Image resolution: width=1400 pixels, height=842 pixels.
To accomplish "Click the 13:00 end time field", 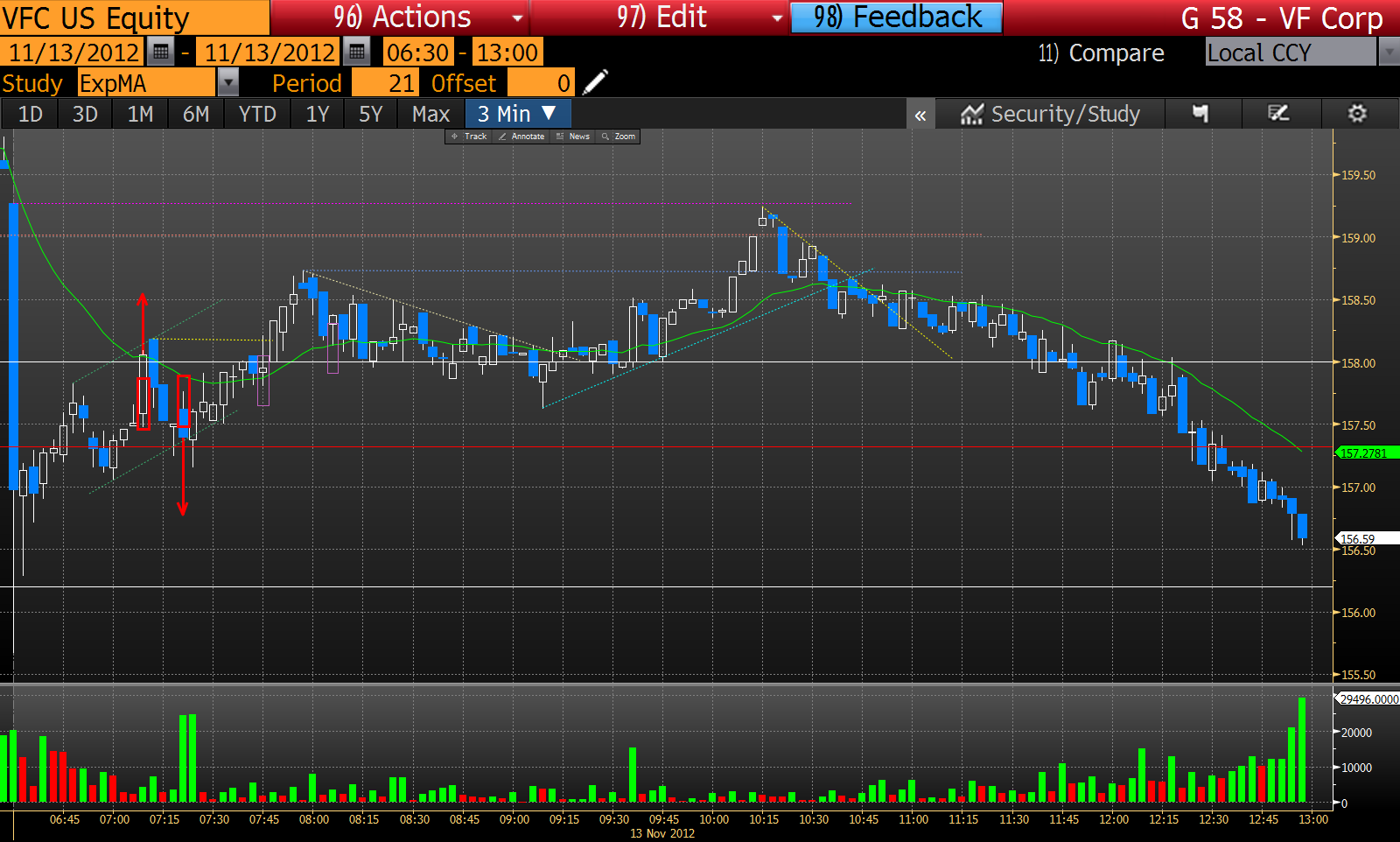I will click(507, 53).
